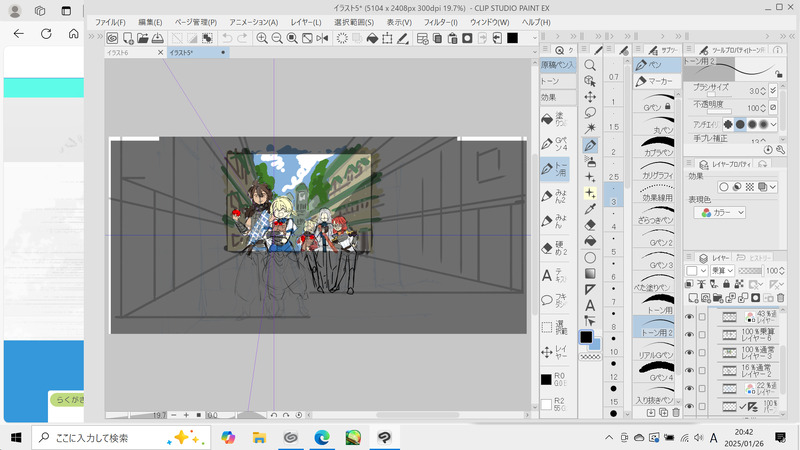
Task: Select the Lasso selection tool
Action: pyautogui.click(x=590, y=113)
